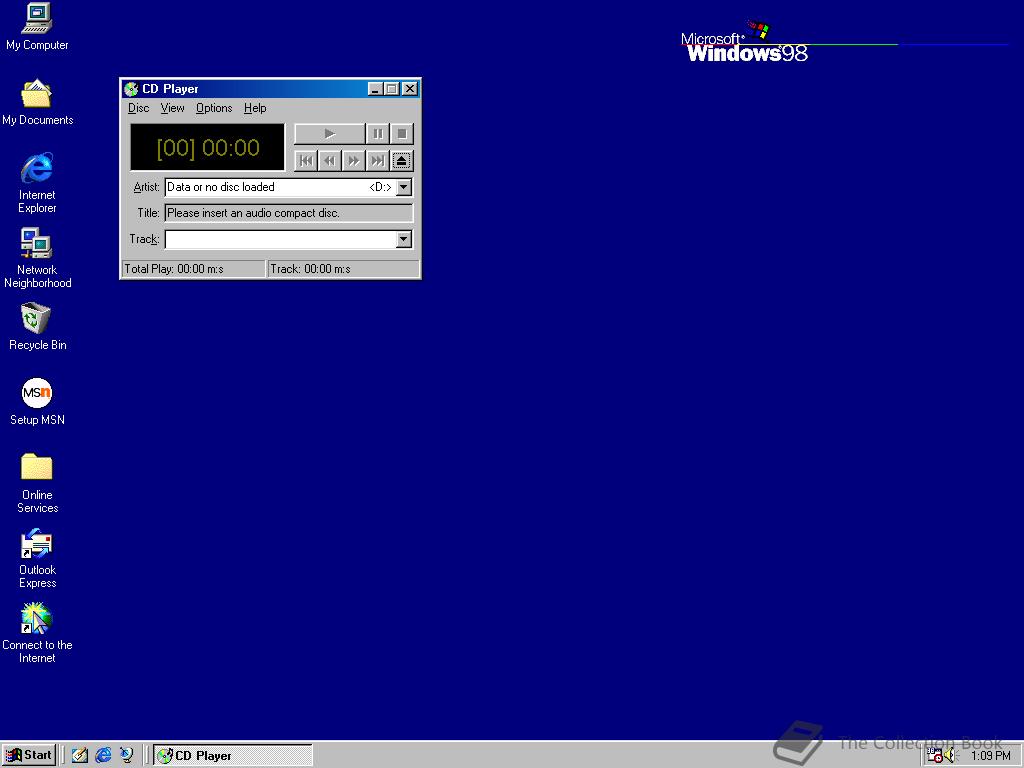Select the Online Services folder icon
The height and width of the screenshot is (768, 1024).
click(37, 483)
